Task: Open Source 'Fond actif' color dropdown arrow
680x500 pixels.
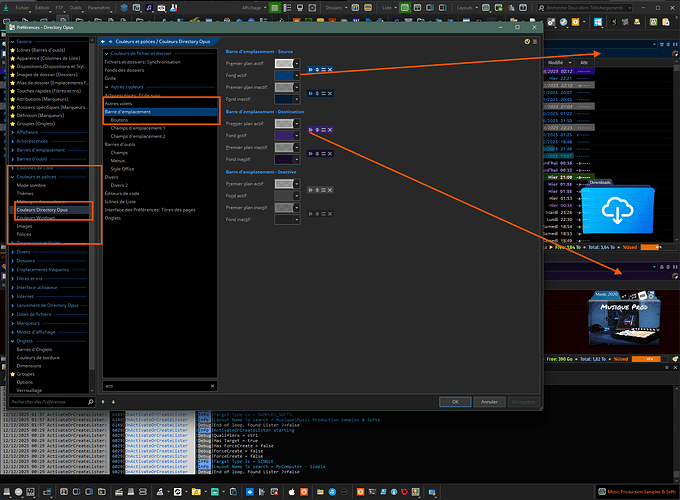Action: point(299,74)
